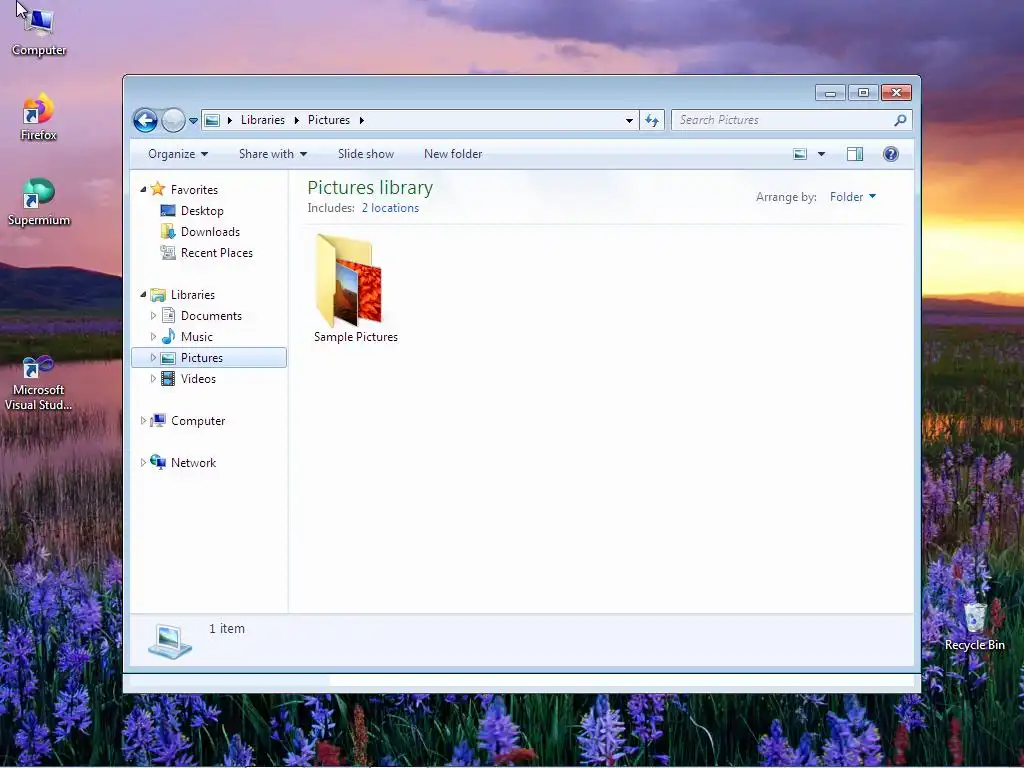Open more view options dropdown arrow
The width and height of the screenshot is (1024, 768).
pos(822,154)
